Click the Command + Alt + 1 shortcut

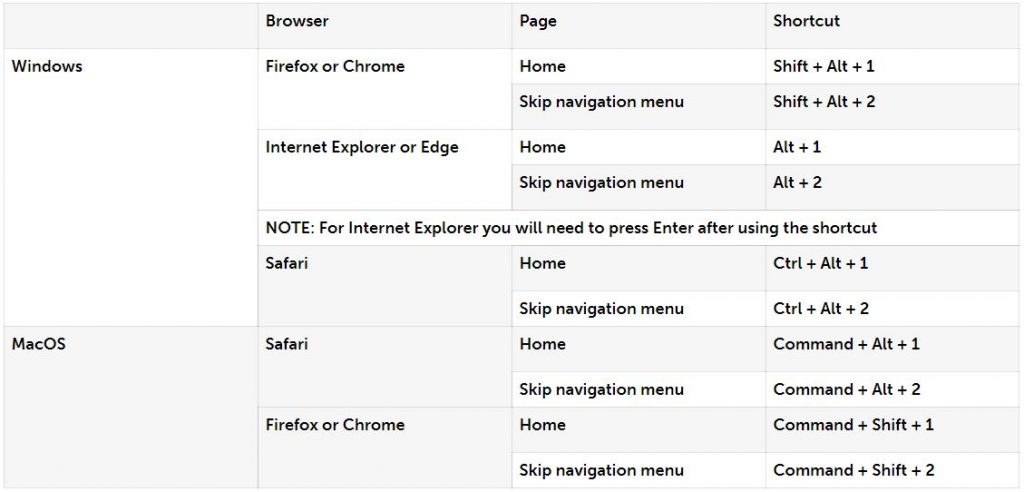(x=846, y=344)
